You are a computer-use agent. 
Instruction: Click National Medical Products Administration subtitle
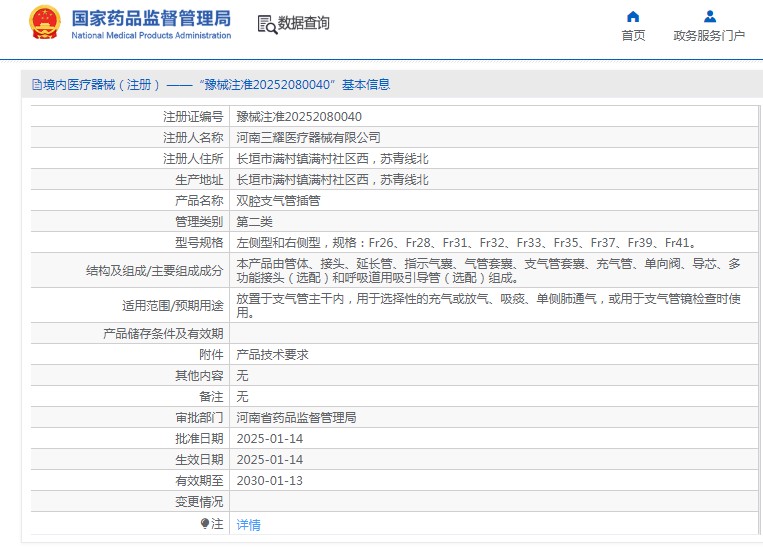[150, 36]
